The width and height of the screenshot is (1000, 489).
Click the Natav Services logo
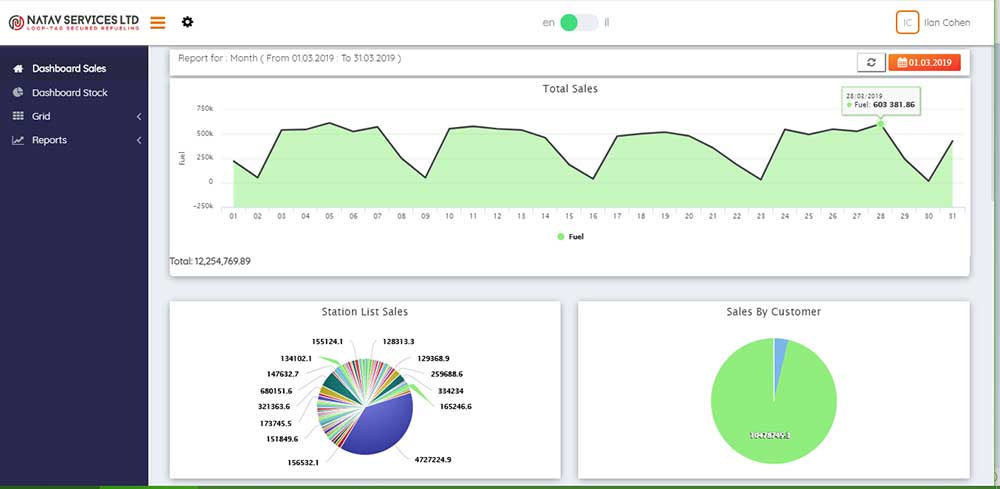(74, 23)
